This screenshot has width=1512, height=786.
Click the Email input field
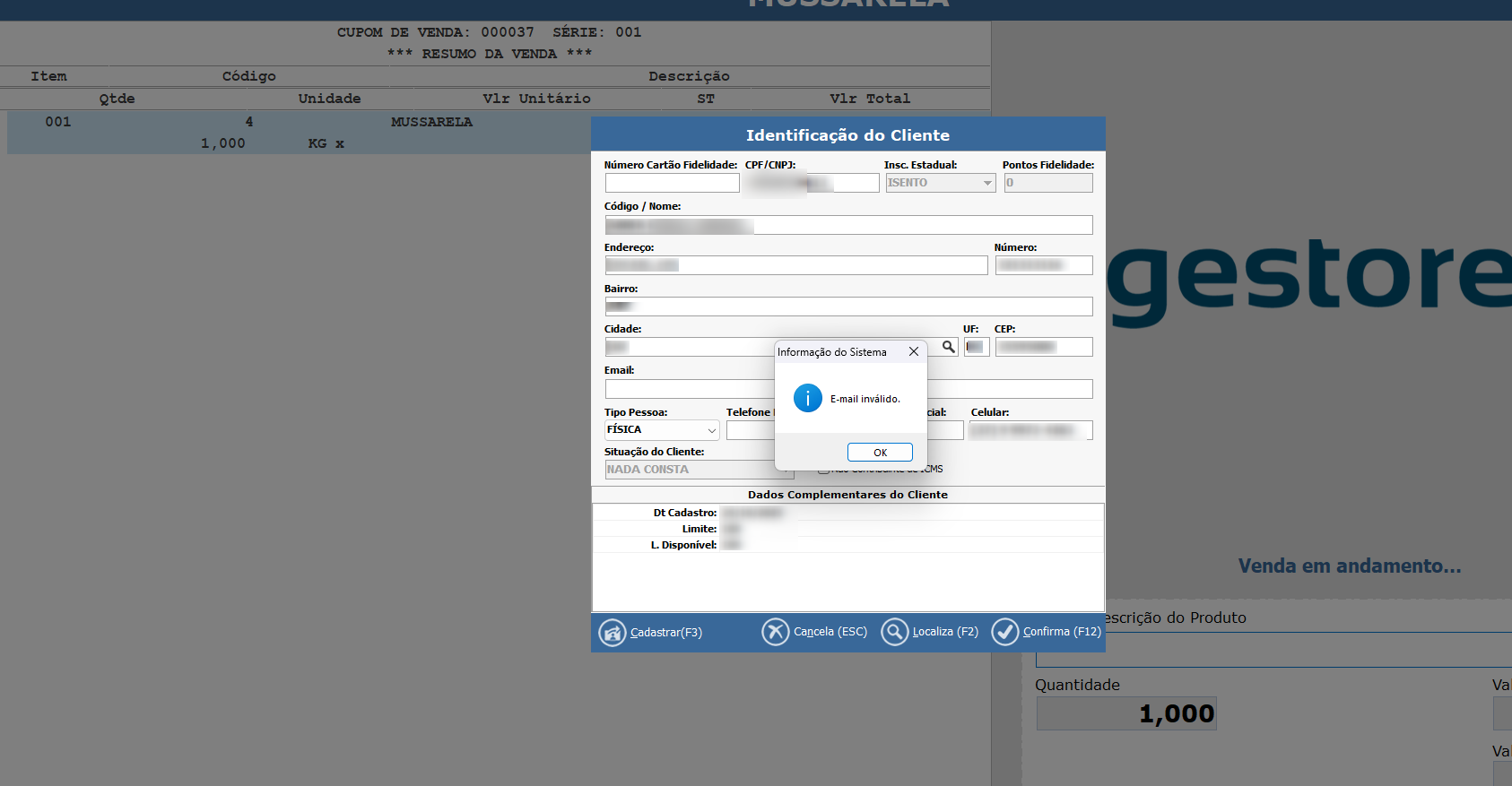click(x=689, y=389)
